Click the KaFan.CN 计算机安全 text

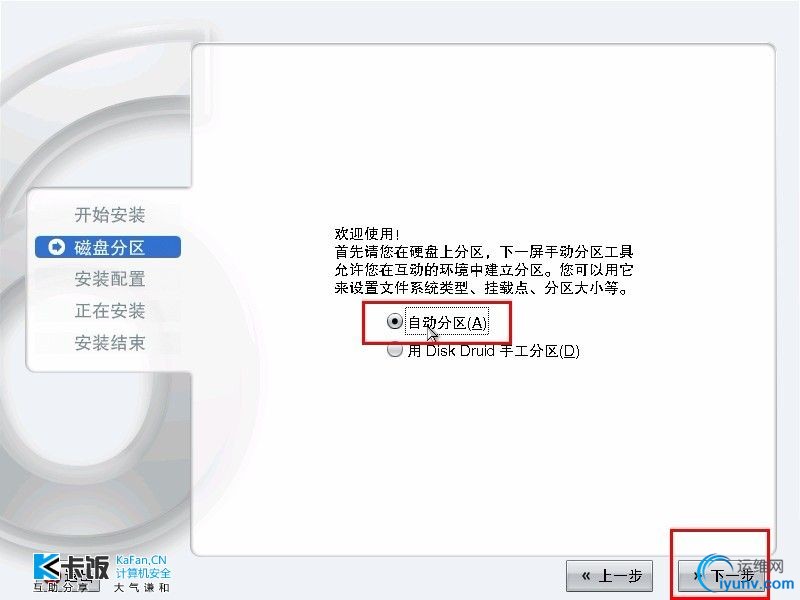pos(143,567)
